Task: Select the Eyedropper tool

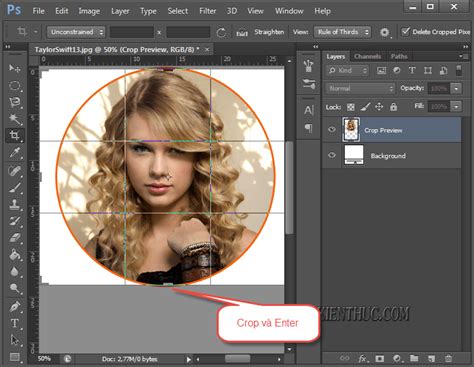Action: 14,153
